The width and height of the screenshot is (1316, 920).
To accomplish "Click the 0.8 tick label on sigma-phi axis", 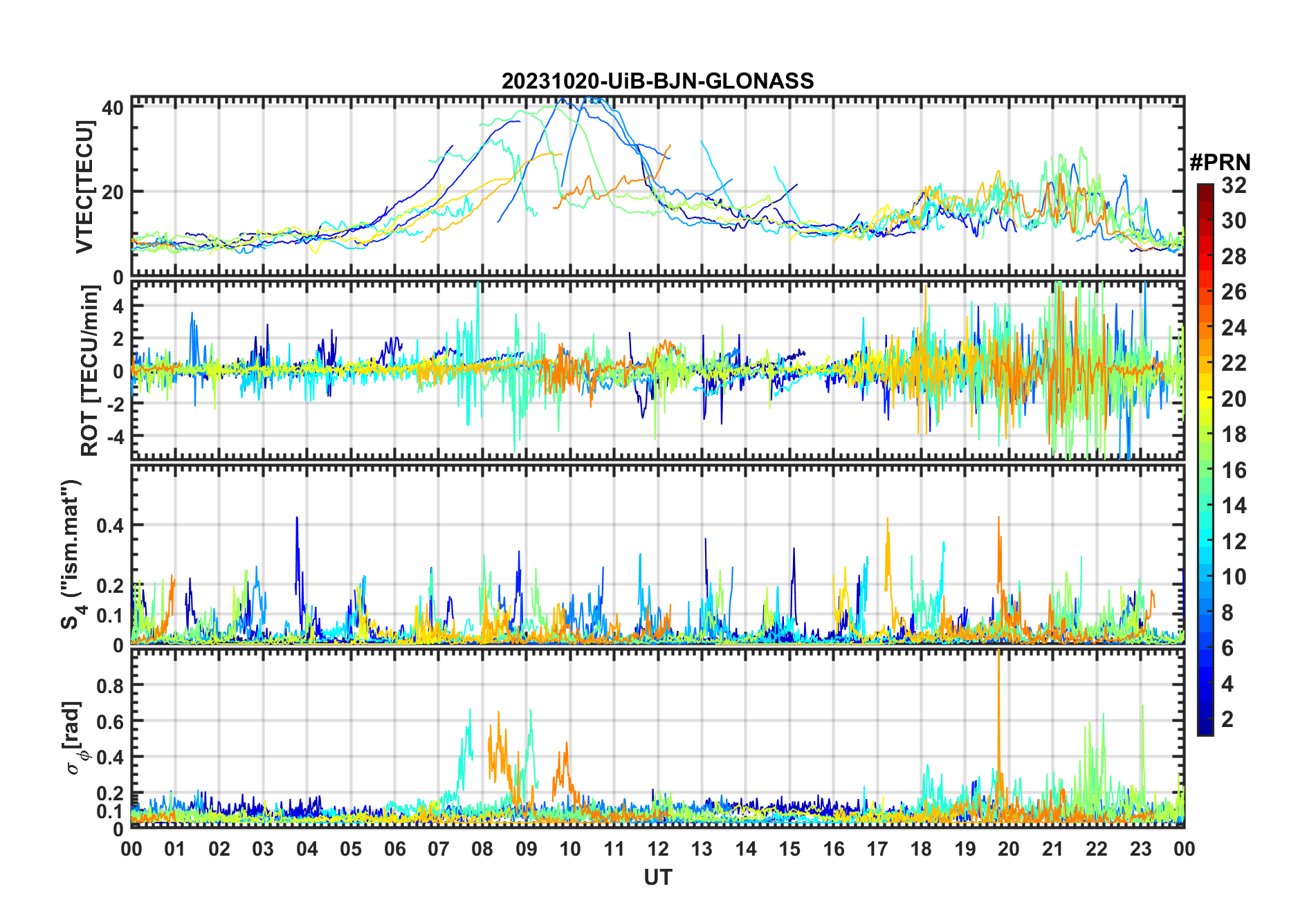I will pyautogui.click(x=110, y=686).
